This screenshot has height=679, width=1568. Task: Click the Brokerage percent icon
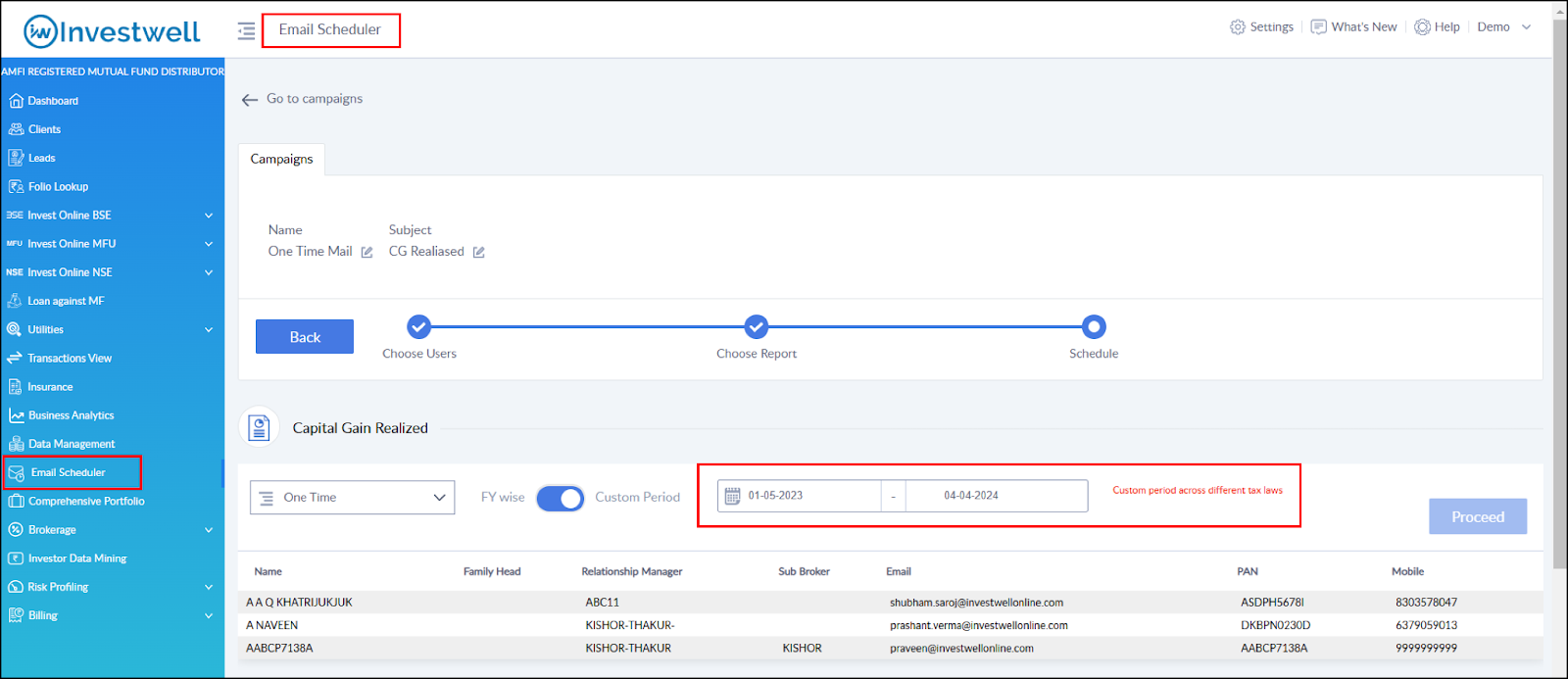point(16,530)
